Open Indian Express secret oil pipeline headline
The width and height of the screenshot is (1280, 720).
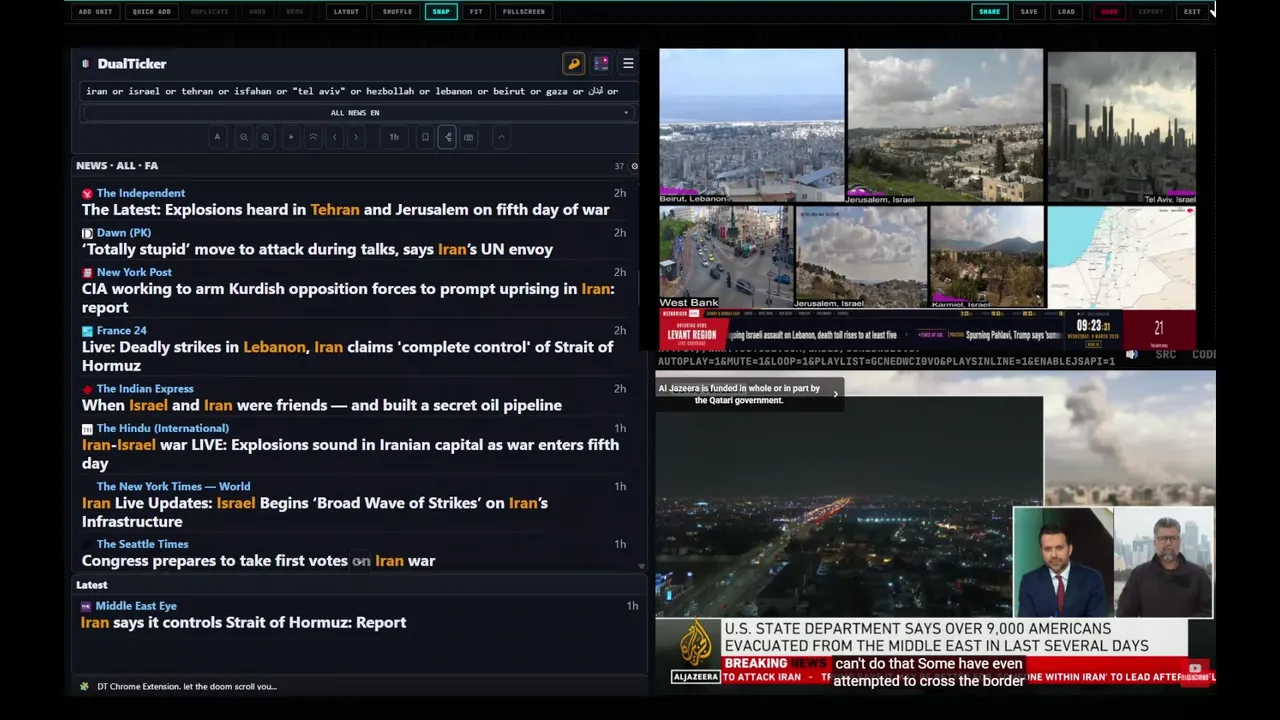click(x=322, y=406)
